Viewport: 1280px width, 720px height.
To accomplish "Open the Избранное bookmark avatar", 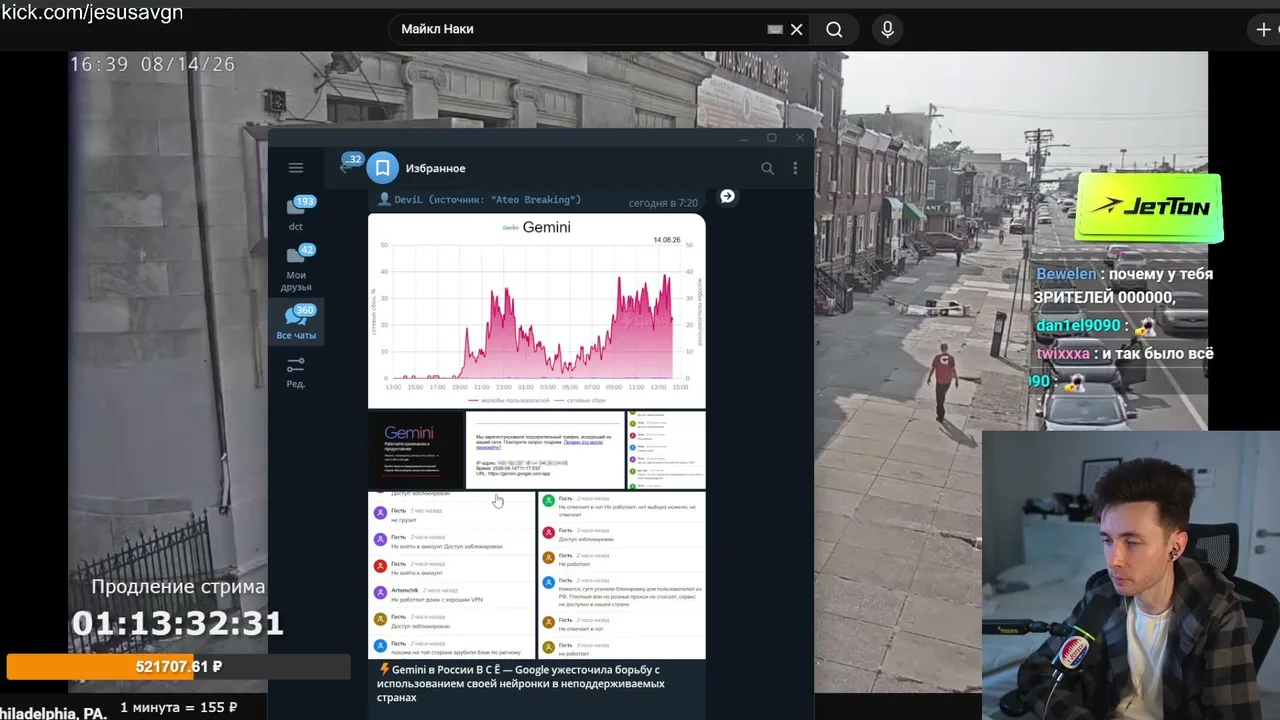I will pos(382,168).
